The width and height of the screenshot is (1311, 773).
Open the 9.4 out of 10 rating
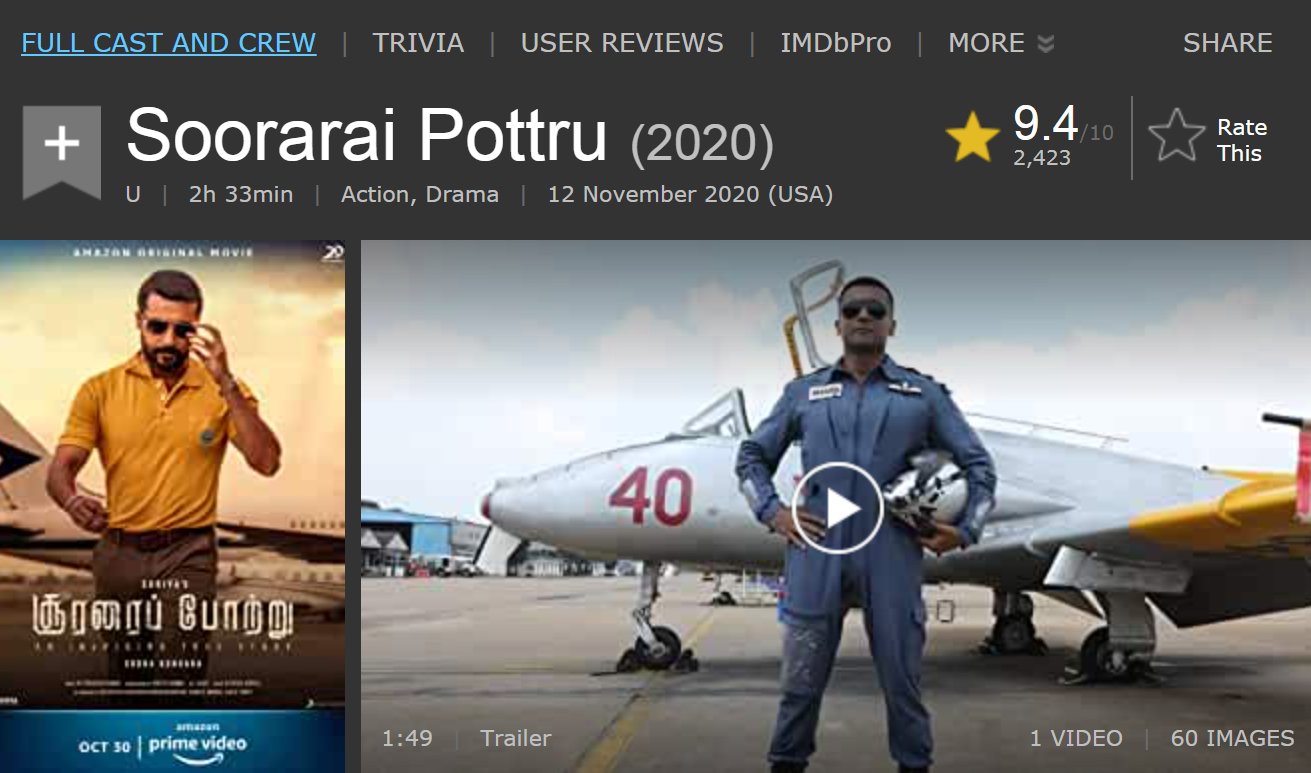click(x=1062, y=126)
